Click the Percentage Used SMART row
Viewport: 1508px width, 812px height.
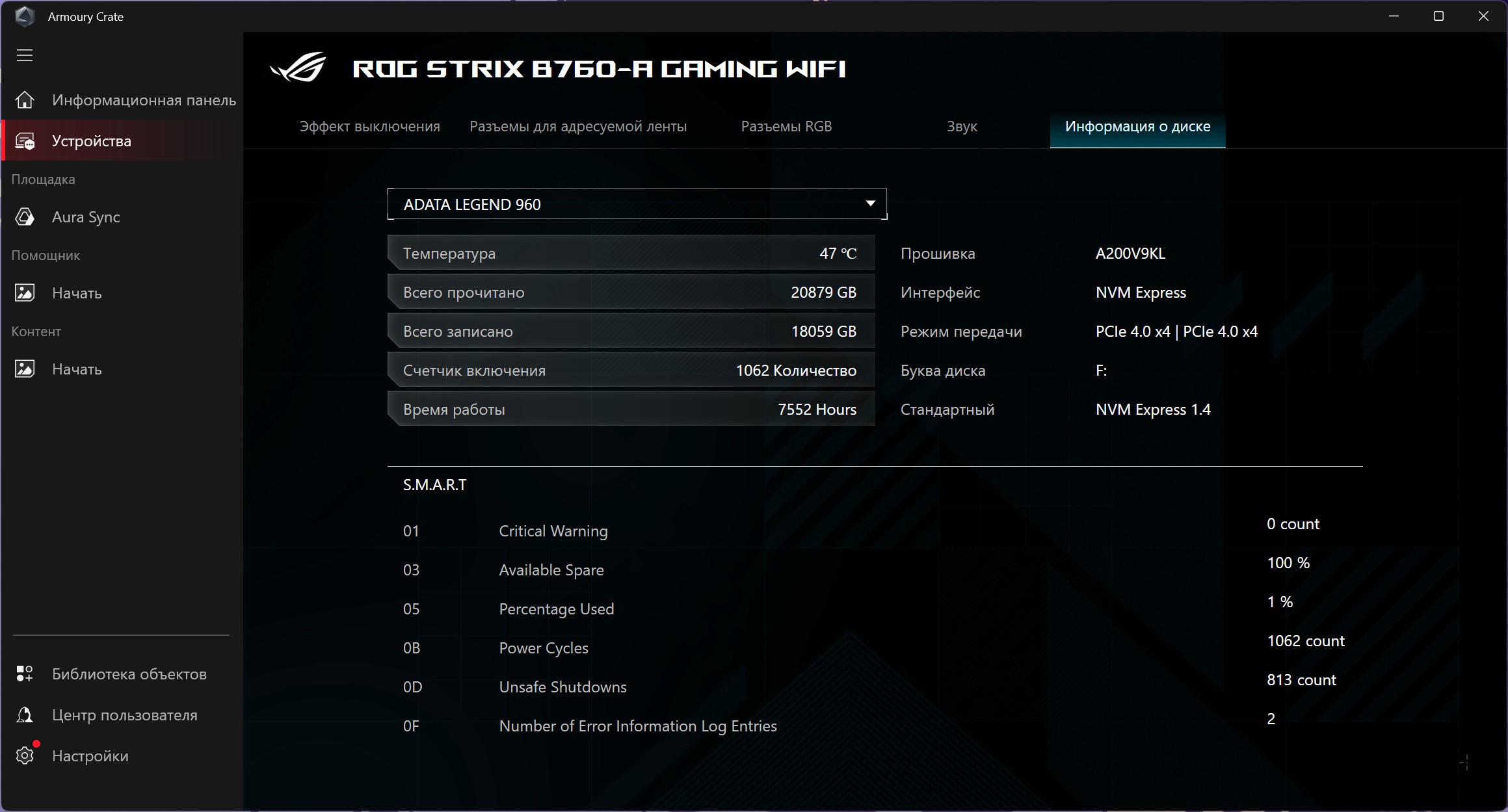pos(875,609)
